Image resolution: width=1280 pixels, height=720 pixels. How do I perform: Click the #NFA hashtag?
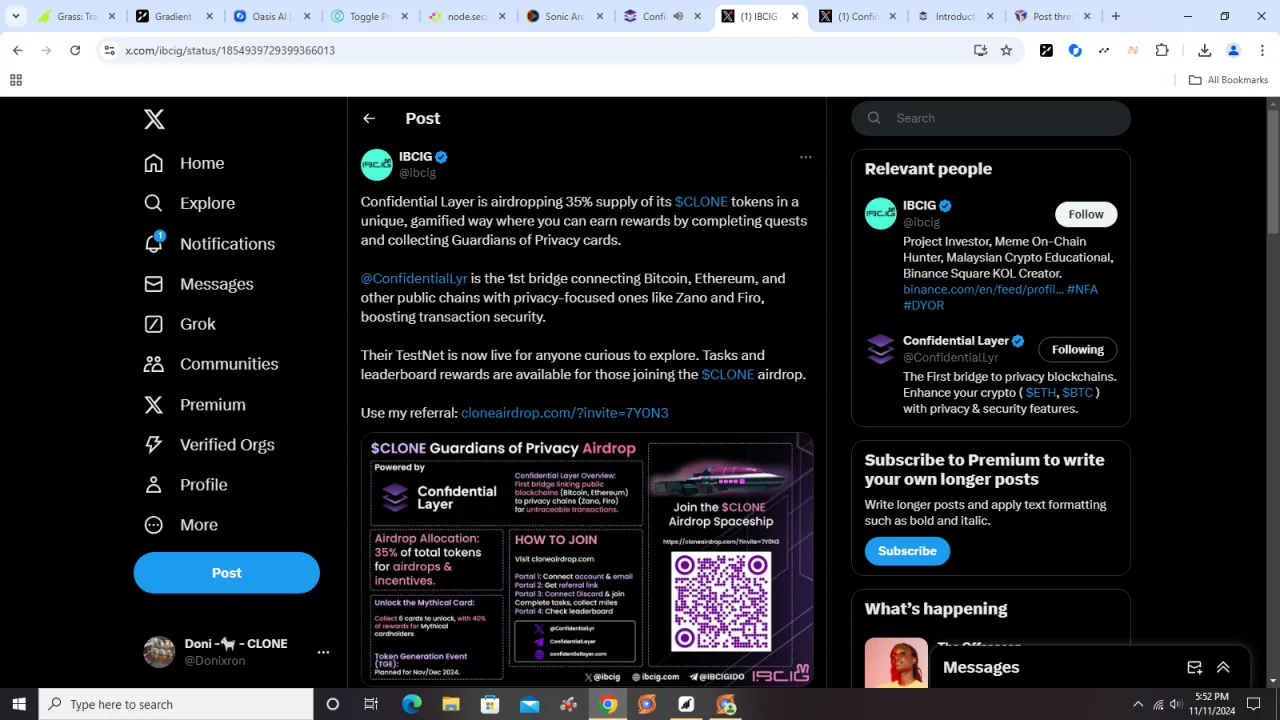[x=1082, y=289]
